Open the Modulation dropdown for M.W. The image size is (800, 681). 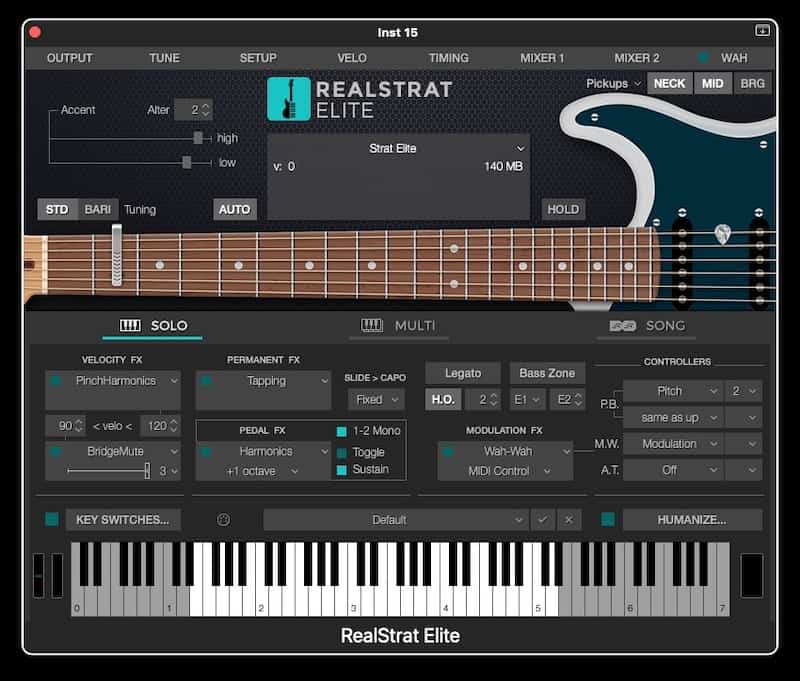[672, 444]
